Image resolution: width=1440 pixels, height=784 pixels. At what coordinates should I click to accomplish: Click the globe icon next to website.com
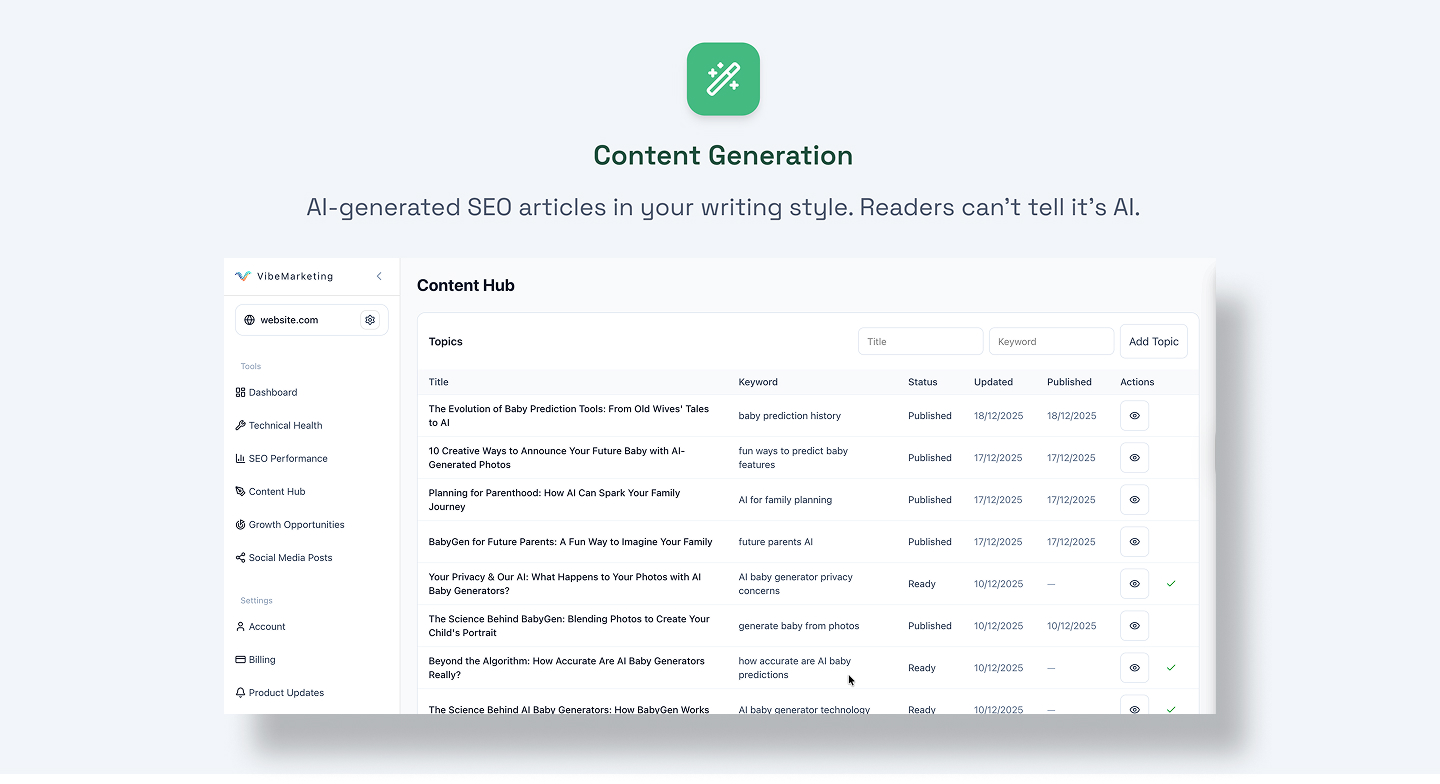point(249,320)
